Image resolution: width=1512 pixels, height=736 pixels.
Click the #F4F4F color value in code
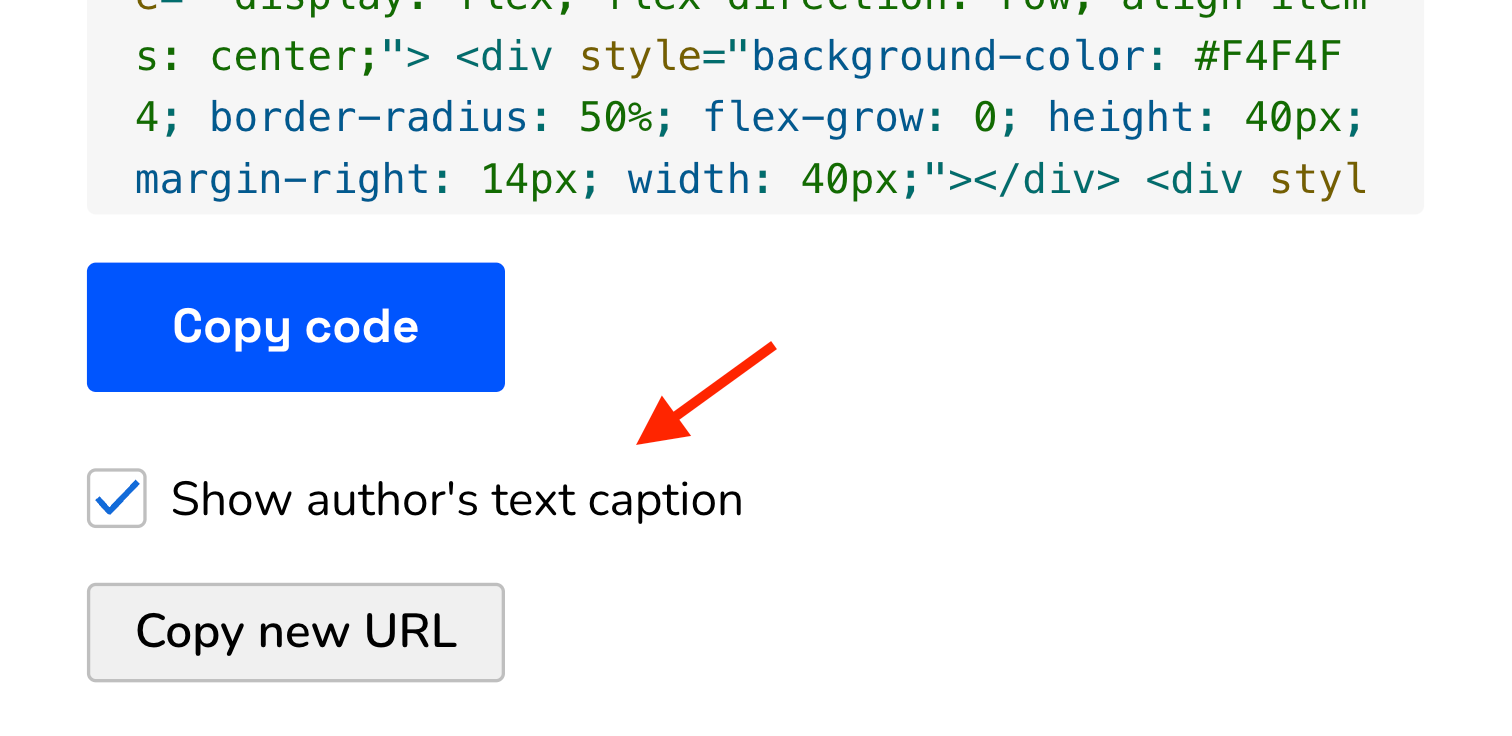[x=1267, y=57]
